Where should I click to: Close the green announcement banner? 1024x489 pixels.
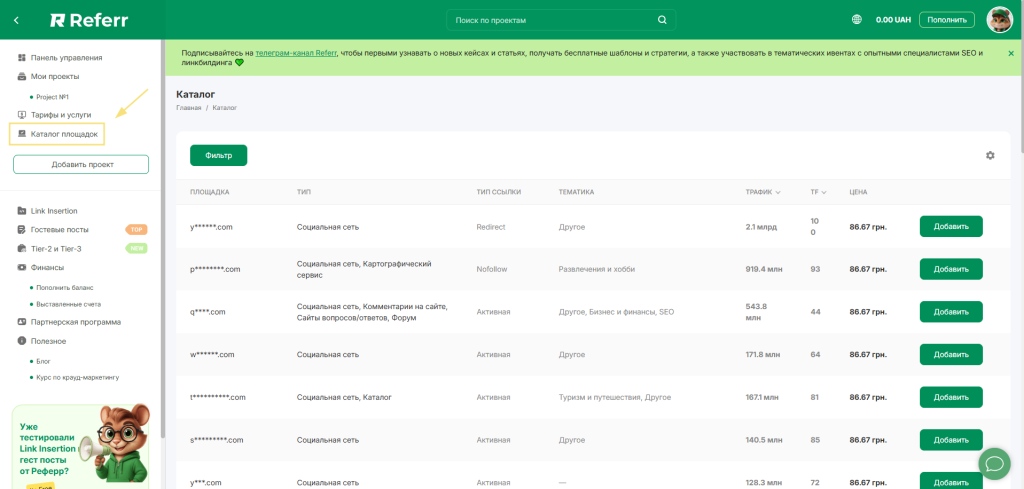1011,53
